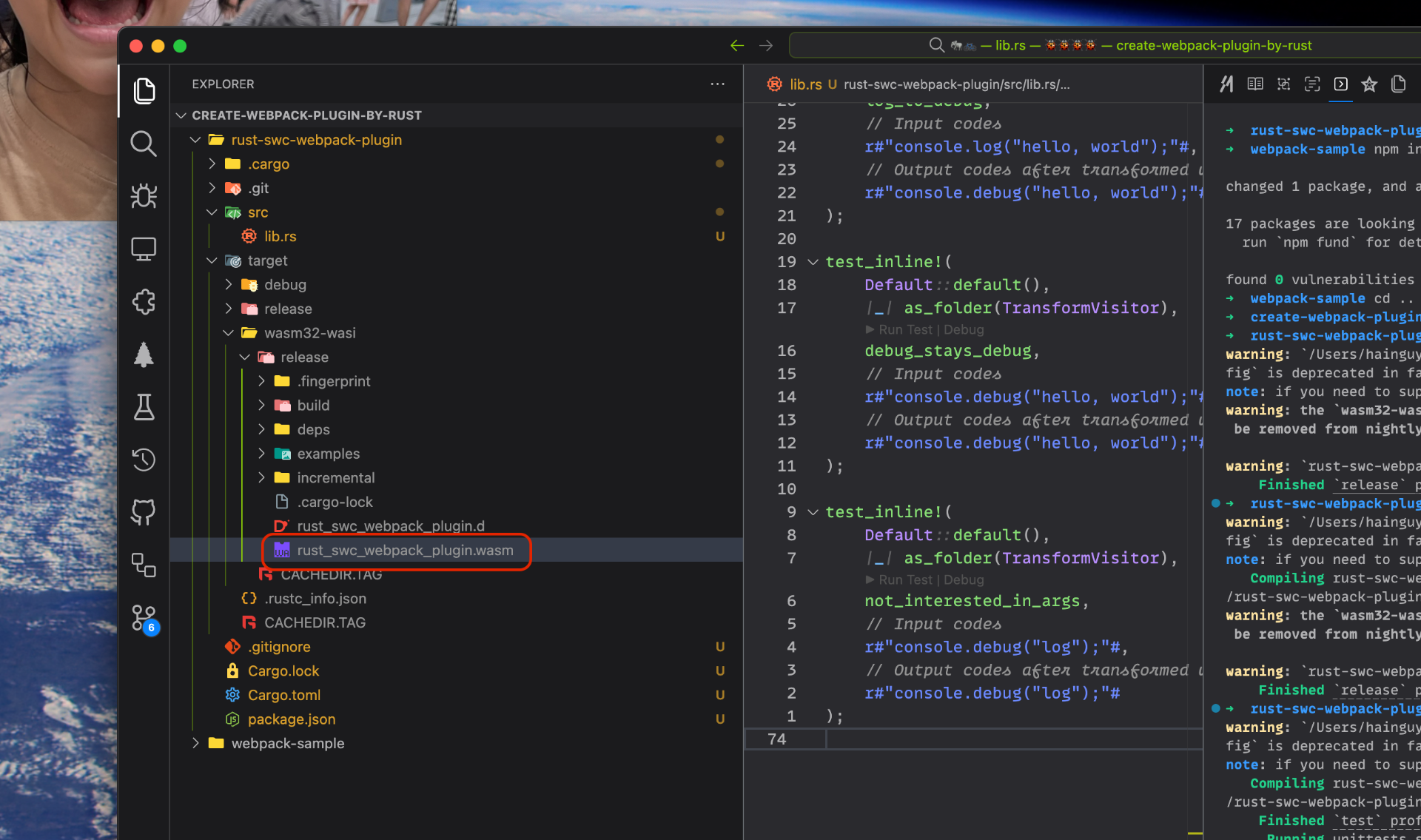Click the EXPLORER panel title
This screenshot has width=1421, height=840.
(x=223, y=84)
